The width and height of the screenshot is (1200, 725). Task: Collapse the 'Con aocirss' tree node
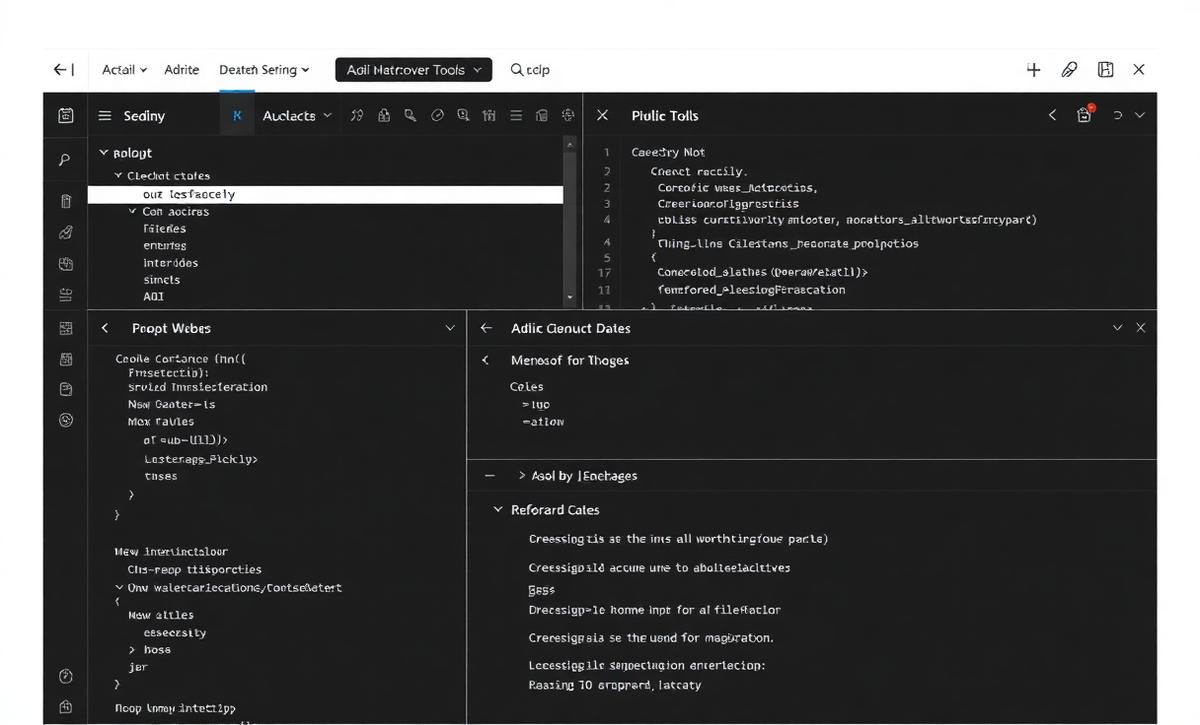pos(132,212)
